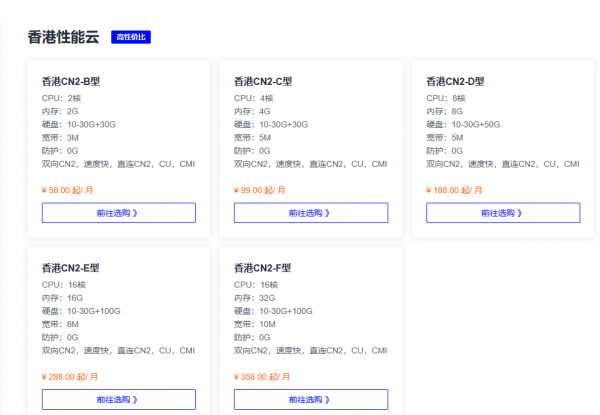Click the 双向CN2 description in C型 card
The height and width of the screenshot is (415, 600).
[x=311, y=164]
